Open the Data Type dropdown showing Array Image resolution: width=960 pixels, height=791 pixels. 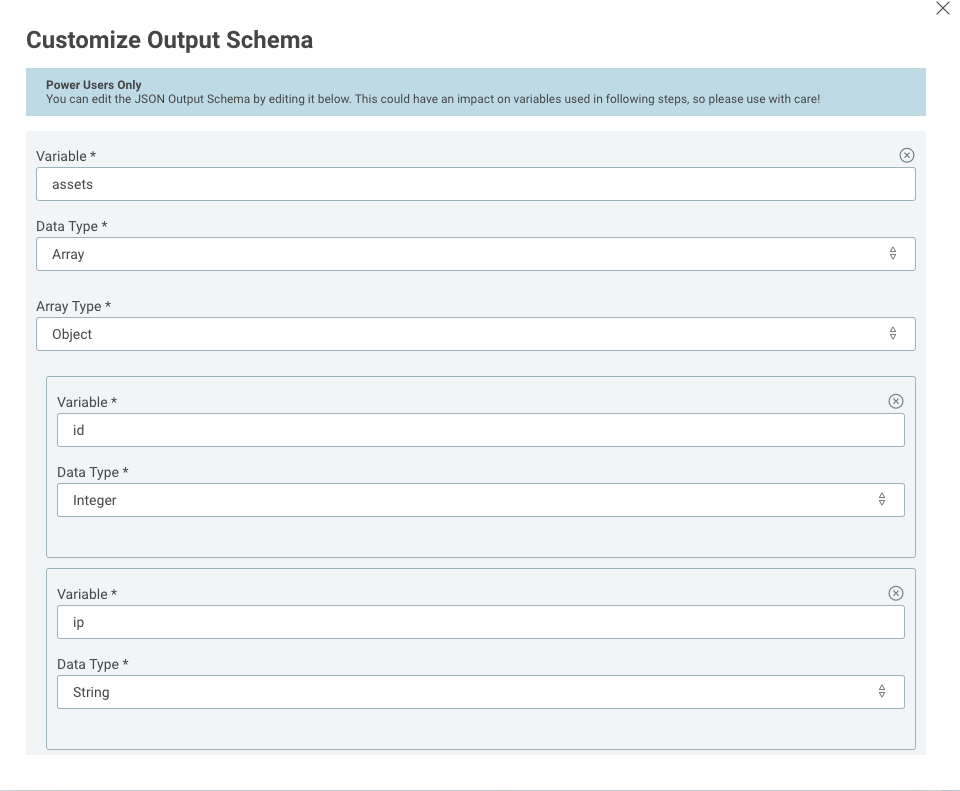point(476,254)
